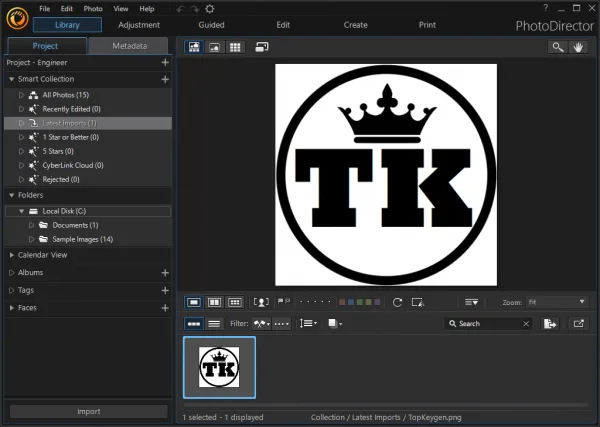Viewport: 600px width, 427px height.
Task: Open the Zoom Fit dropdown
Action: point(557,302)
